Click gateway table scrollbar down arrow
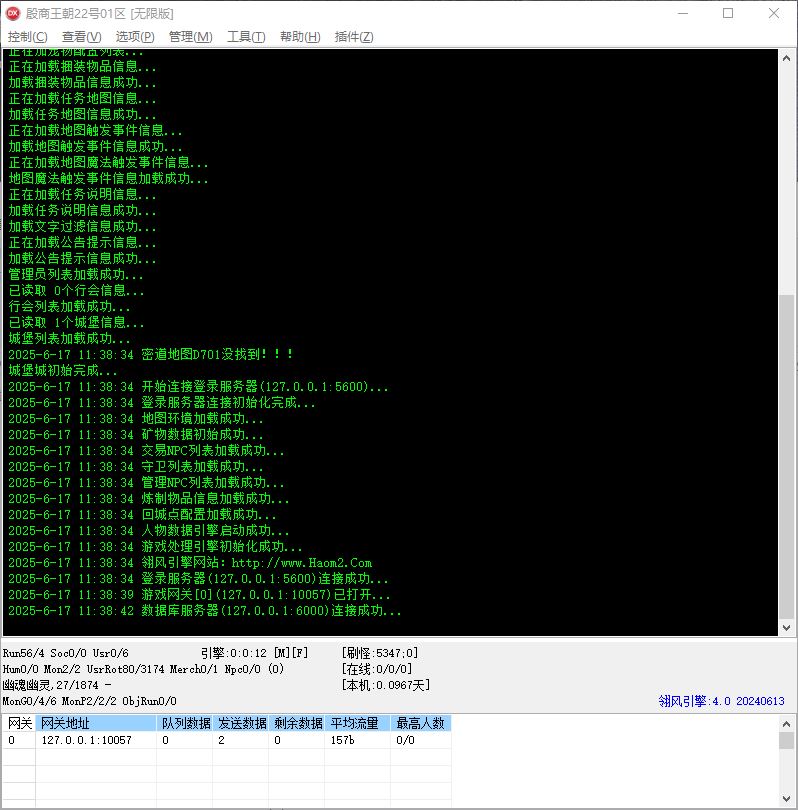This screenshot has width=798, height=810. point(786,799)
